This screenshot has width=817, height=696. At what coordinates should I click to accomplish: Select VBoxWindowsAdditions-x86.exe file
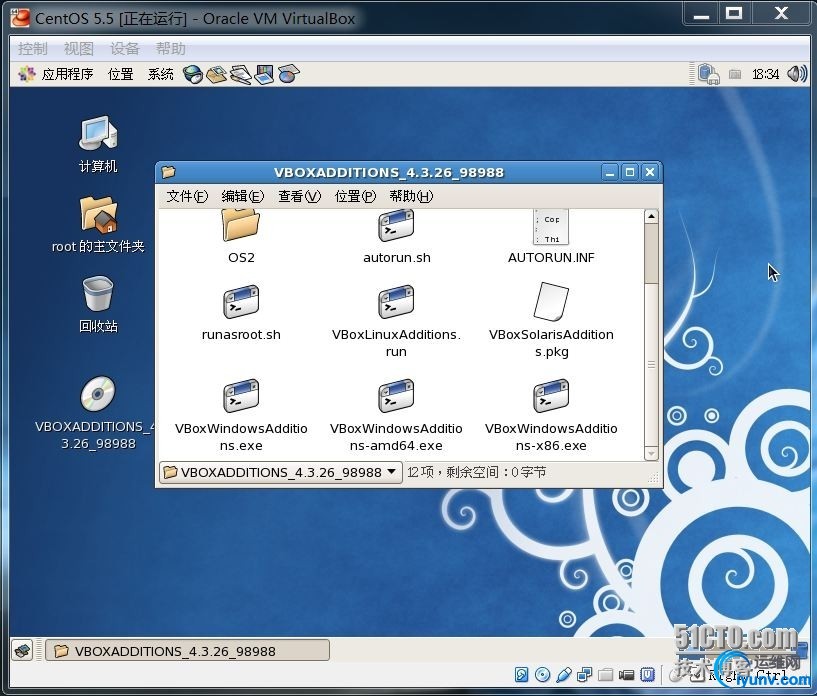(x=551, y=415)
